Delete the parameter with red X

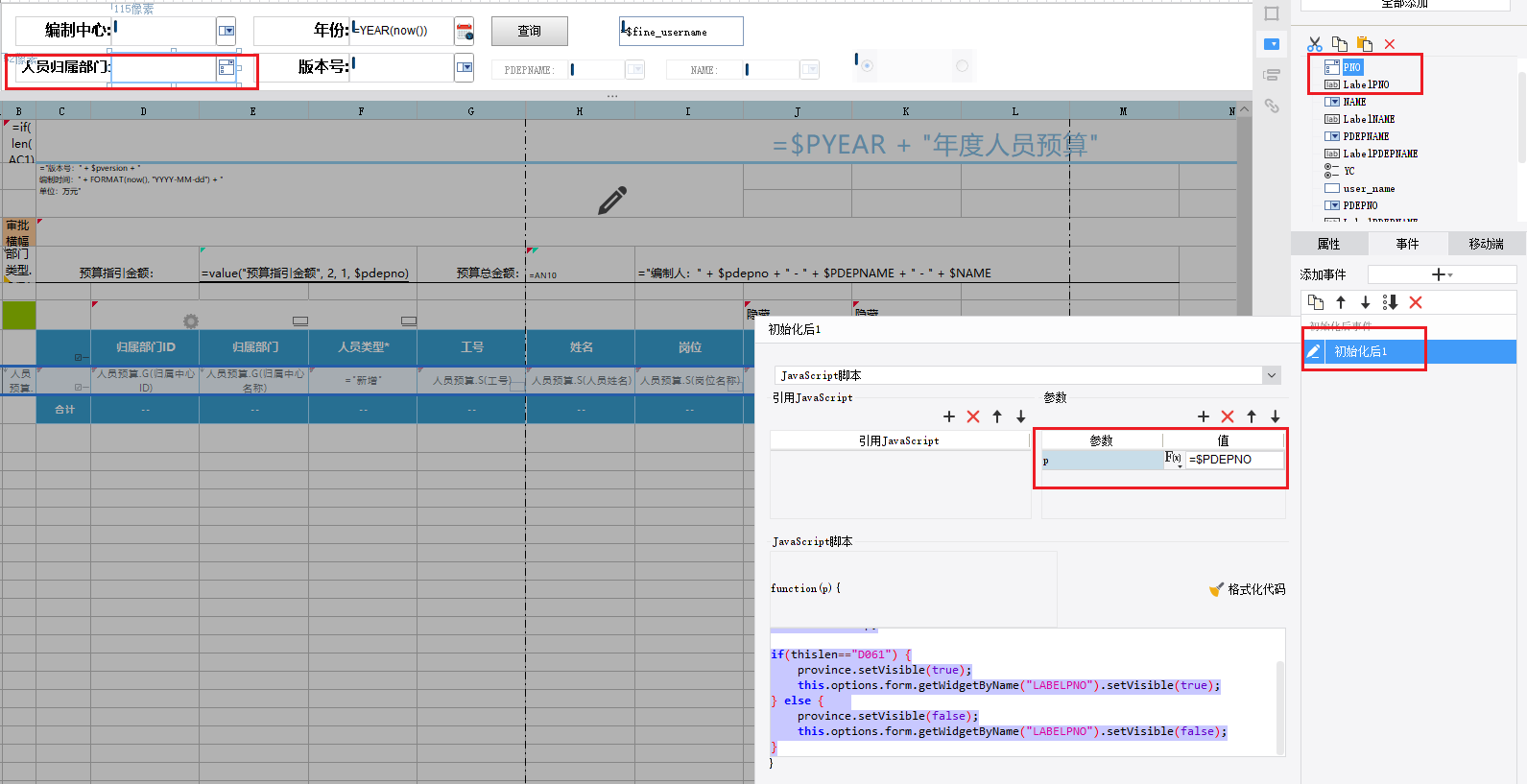[x=1228, y=416]
